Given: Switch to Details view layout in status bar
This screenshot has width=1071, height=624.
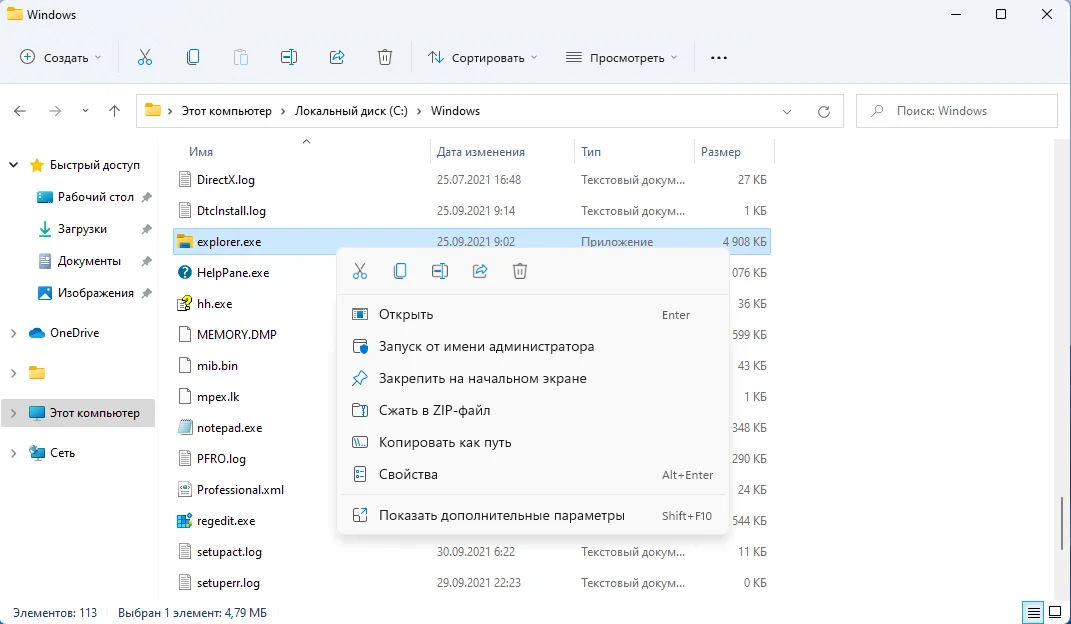Looking at the screenshot, I should click(x=1033, y=612).
